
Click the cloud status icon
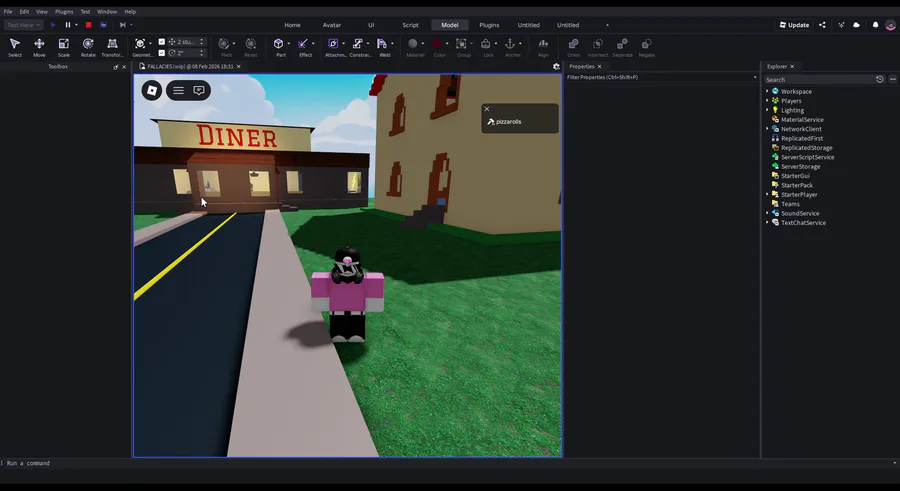click(856, 25)
